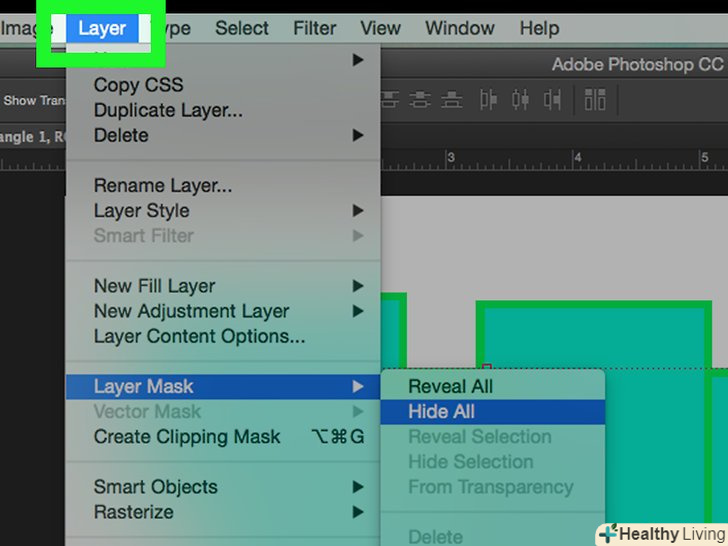Choose Copy CSS from Layer menu
This screenshot has width=728, height=546.
(x=223, y=85)
